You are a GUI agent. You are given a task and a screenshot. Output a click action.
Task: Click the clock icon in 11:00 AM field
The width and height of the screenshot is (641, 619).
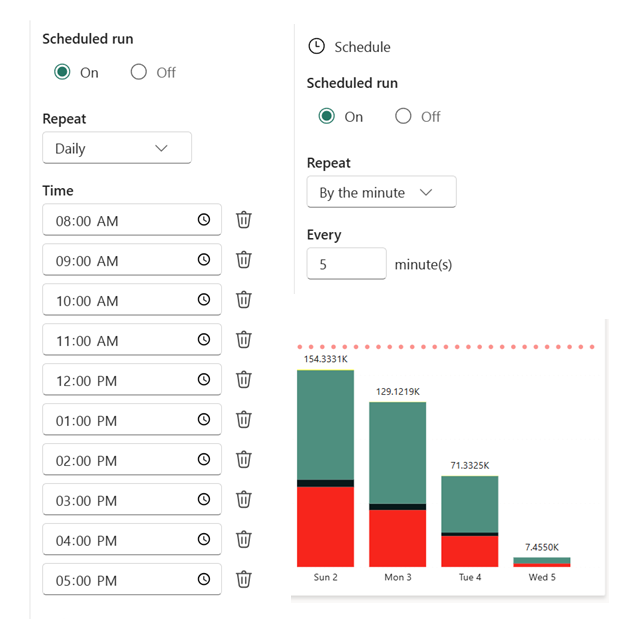(x=204, y=340)
